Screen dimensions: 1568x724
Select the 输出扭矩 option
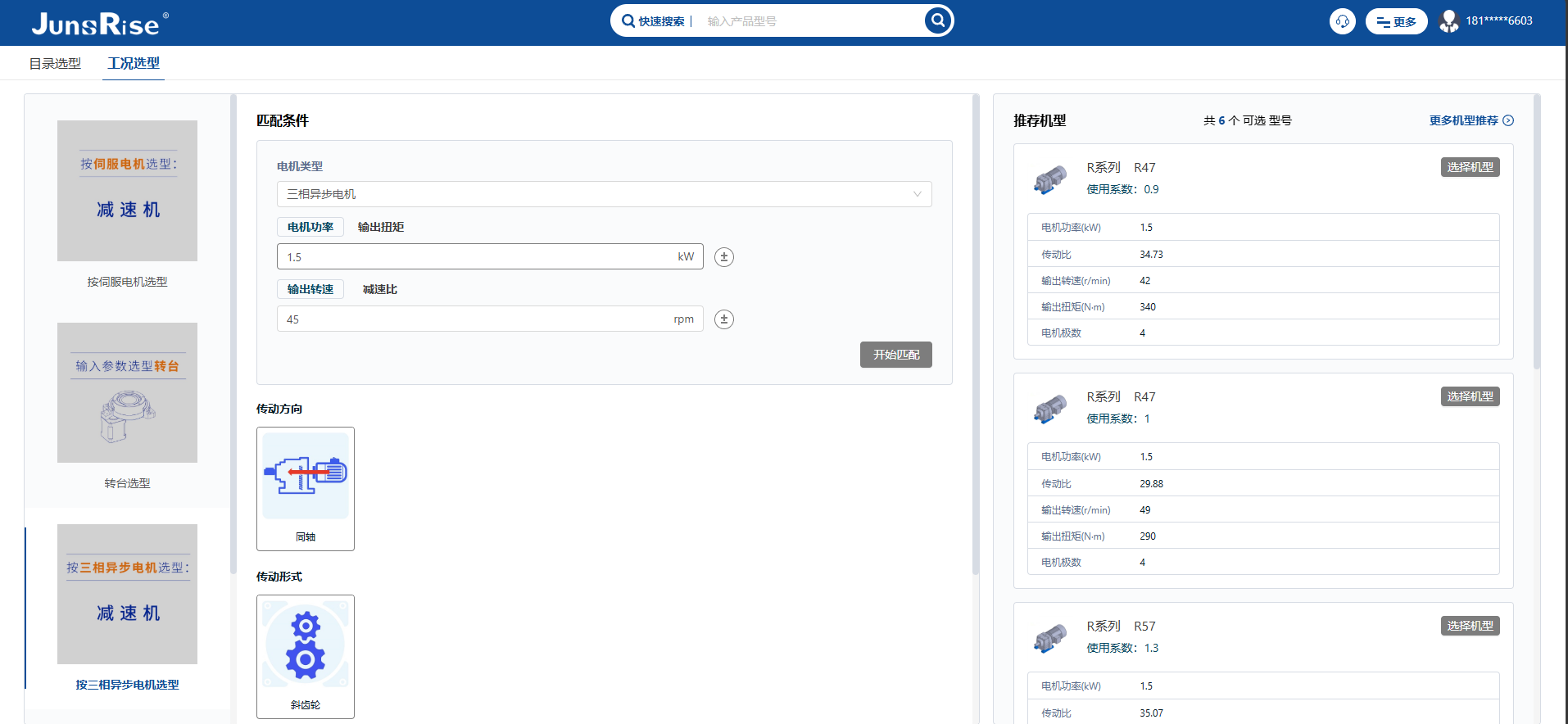(381, 227)
